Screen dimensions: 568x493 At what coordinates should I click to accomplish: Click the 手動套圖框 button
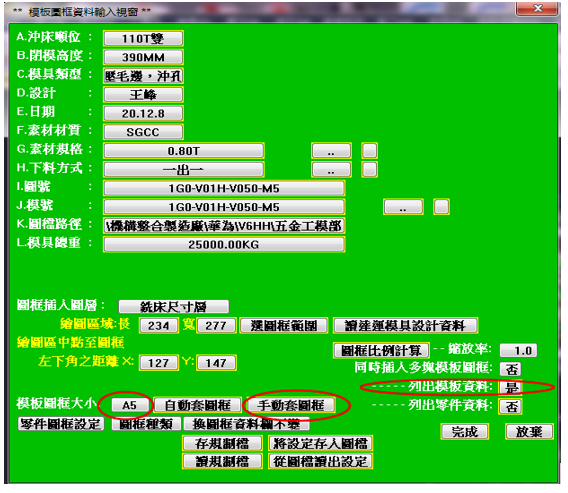291,405
